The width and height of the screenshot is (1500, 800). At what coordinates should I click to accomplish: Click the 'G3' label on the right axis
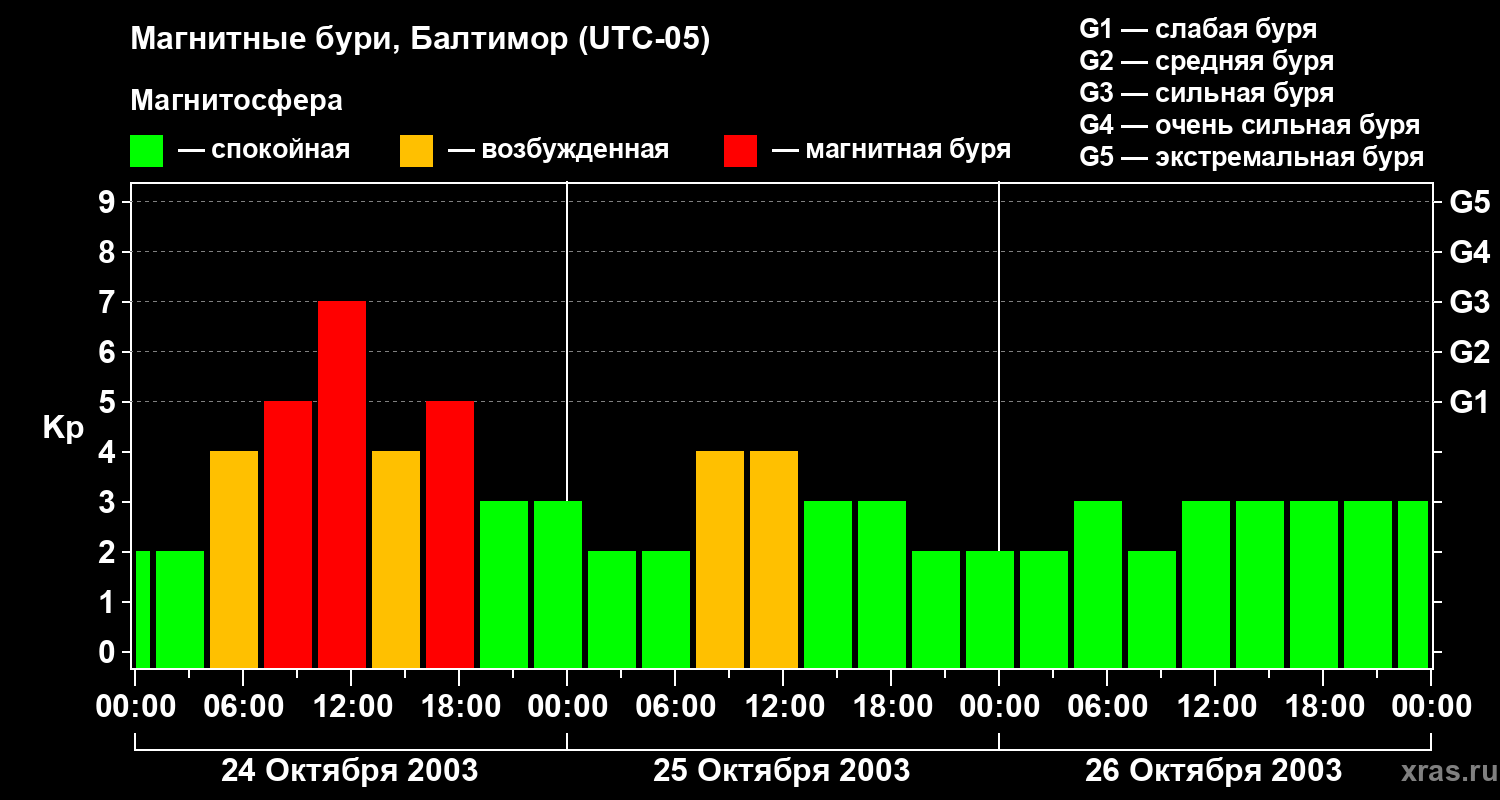(x=1469, y=302)
